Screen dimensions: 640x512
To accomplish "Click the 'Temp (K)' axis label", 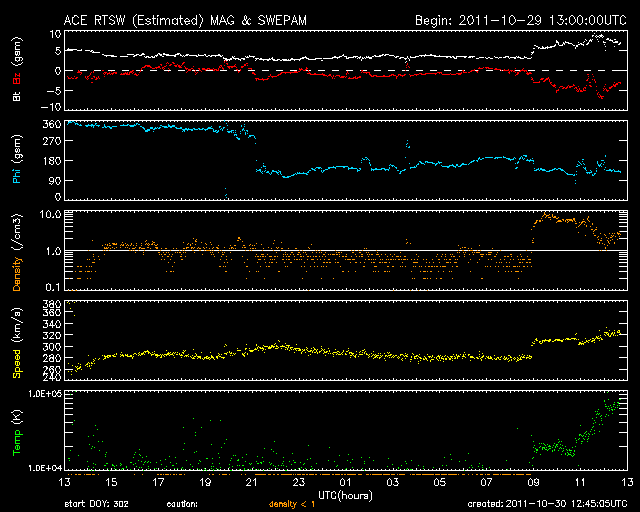I will 17,433.
